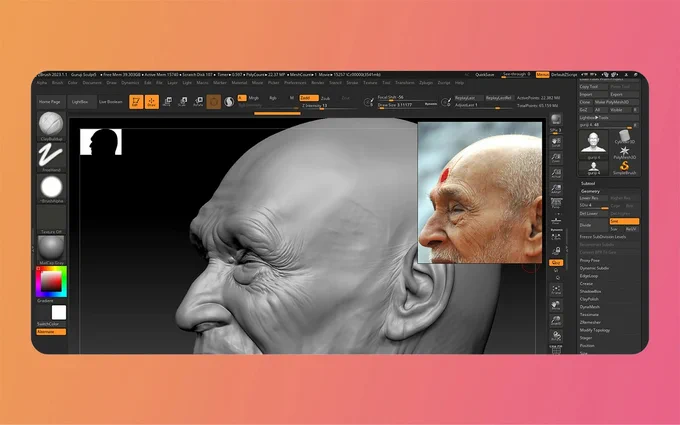680x425 pixels.
Task: Select the SimpleBrush tool
Action: tap(624, 168)
